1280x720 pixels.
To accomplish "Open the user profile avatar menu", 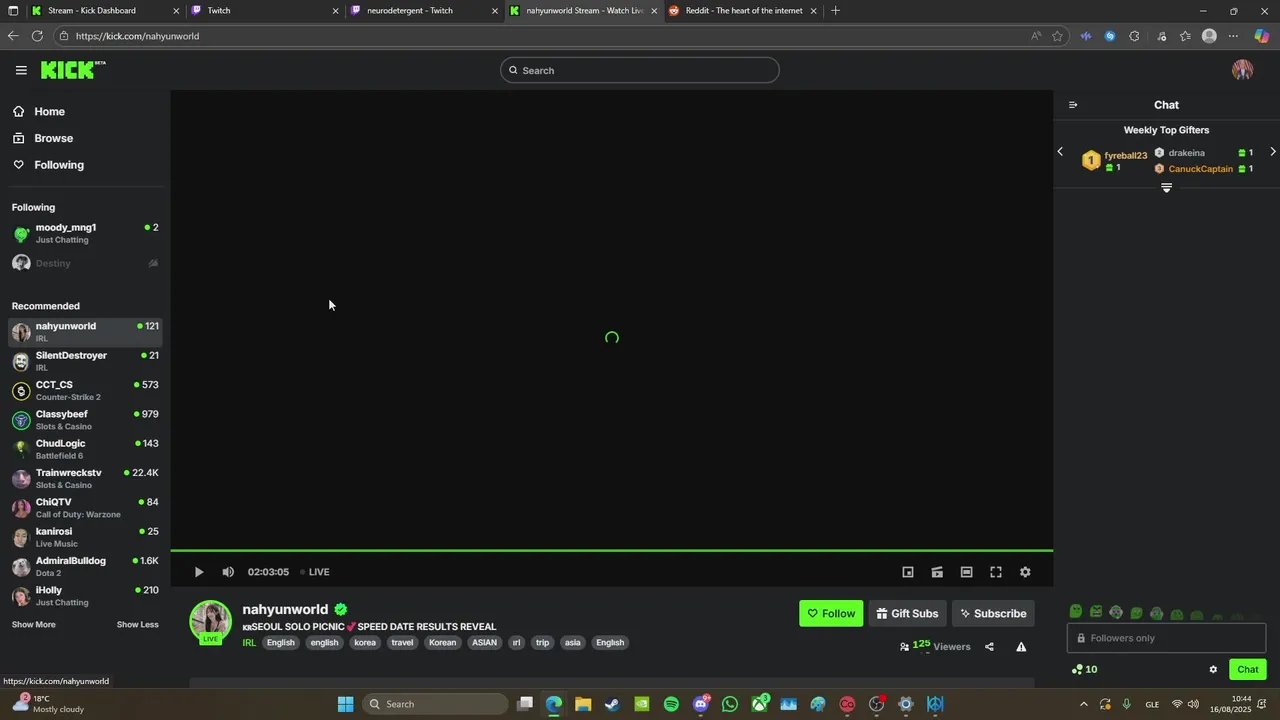I will click(x=1242, y=70).
